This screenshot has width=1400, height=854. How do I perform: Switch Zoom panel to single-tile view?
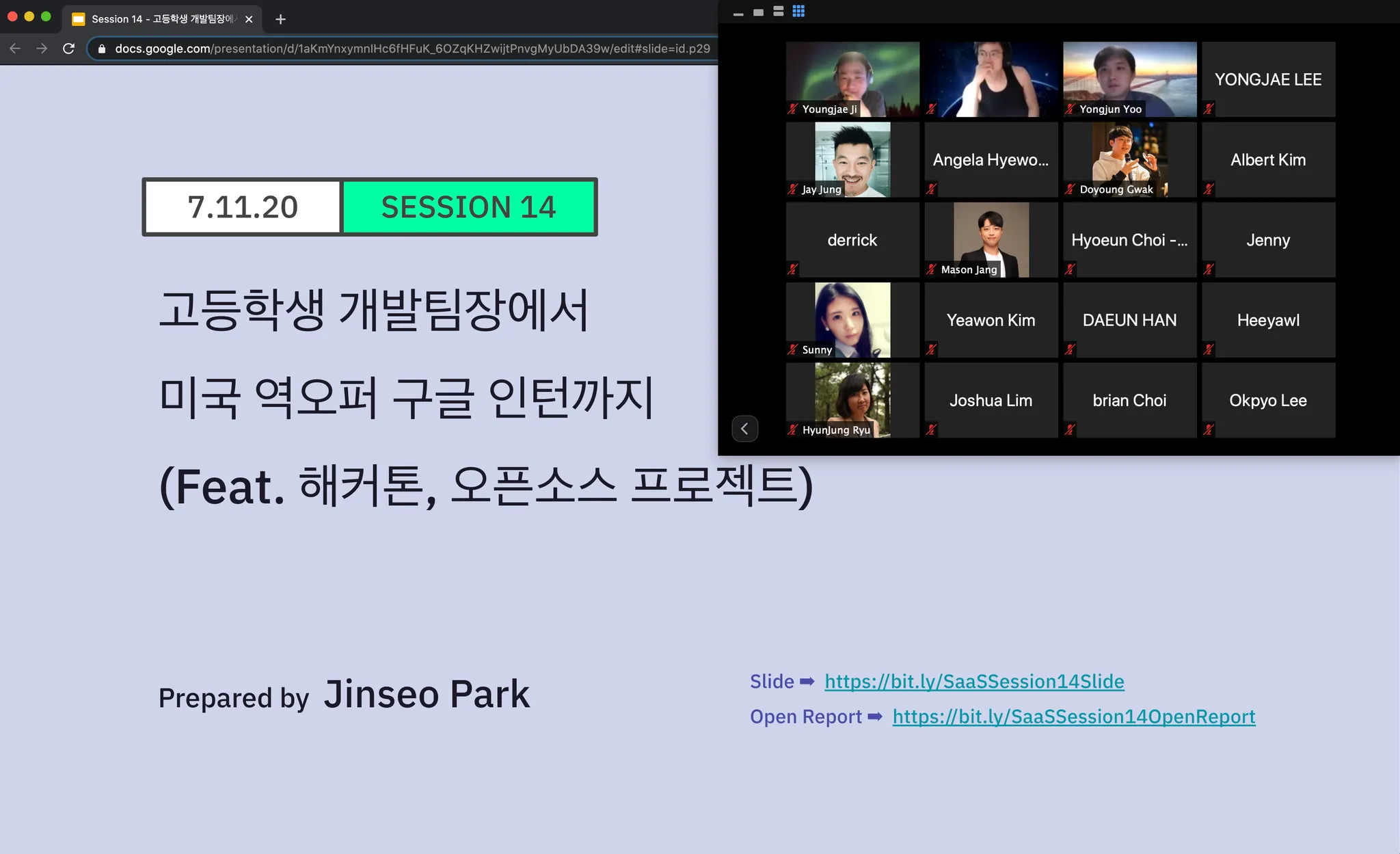pyautogui.click(x=758, y=12)
